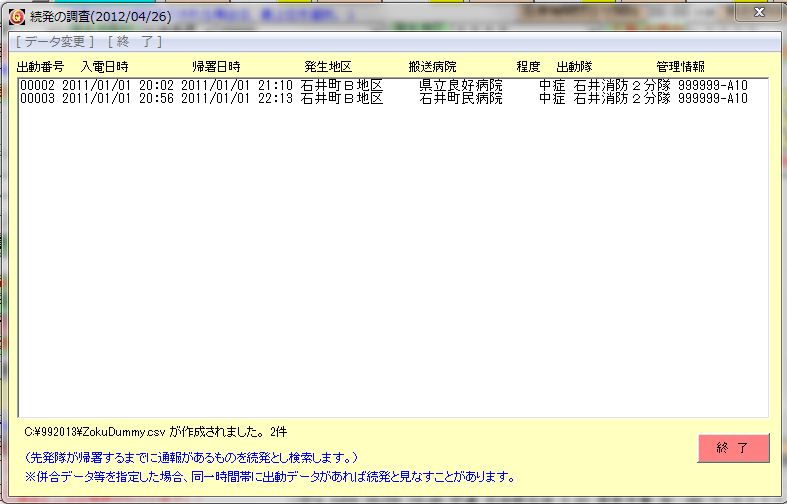The width and height of the screenshot is (787, 504).
Task: Click the 出動番号 column header
Action: coord(40,66)
